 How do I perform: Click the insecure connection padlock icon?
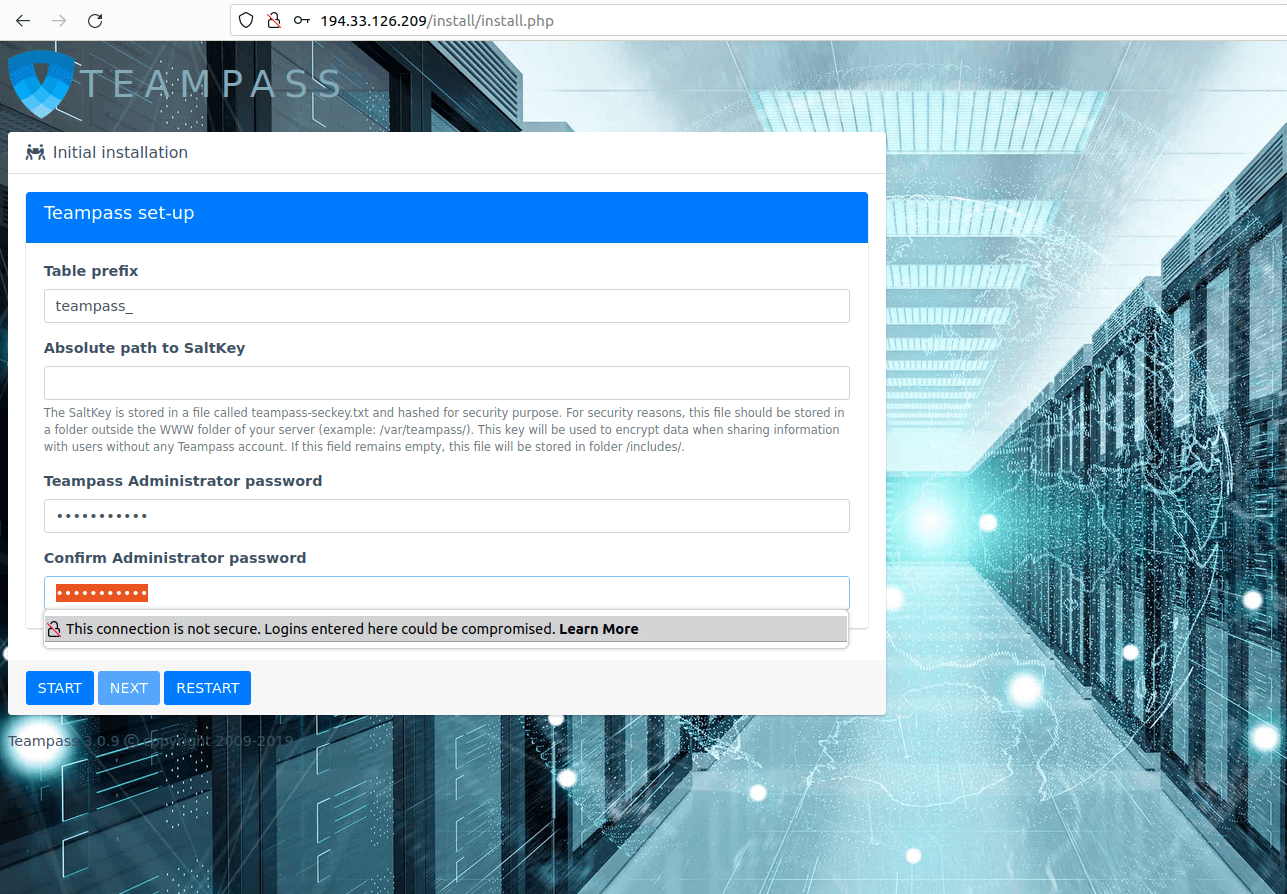click(273, 20)
